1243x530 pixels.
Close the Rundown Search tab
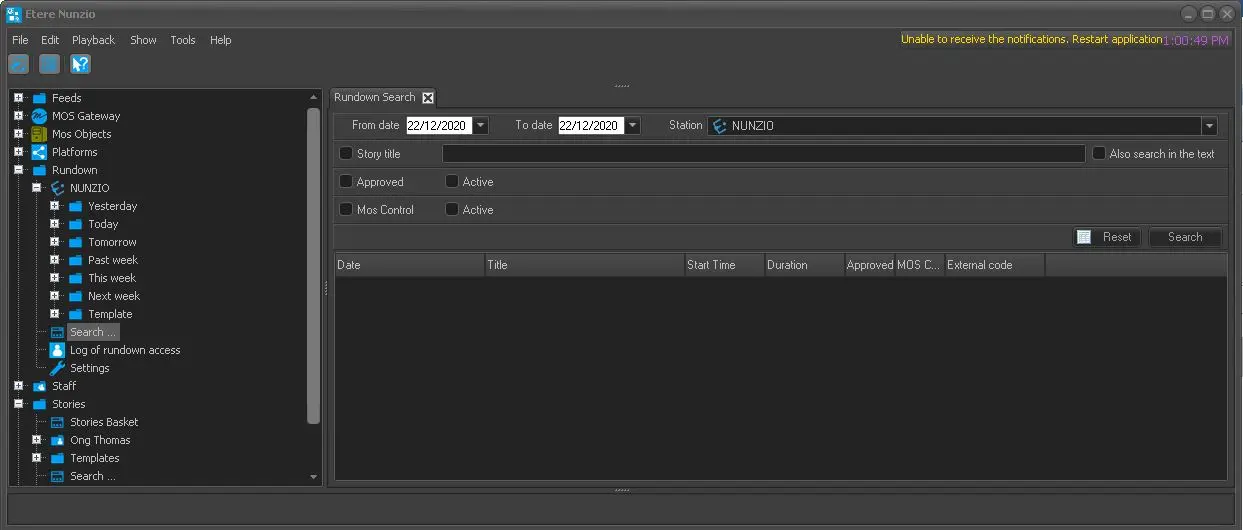(x=428, y=97)
